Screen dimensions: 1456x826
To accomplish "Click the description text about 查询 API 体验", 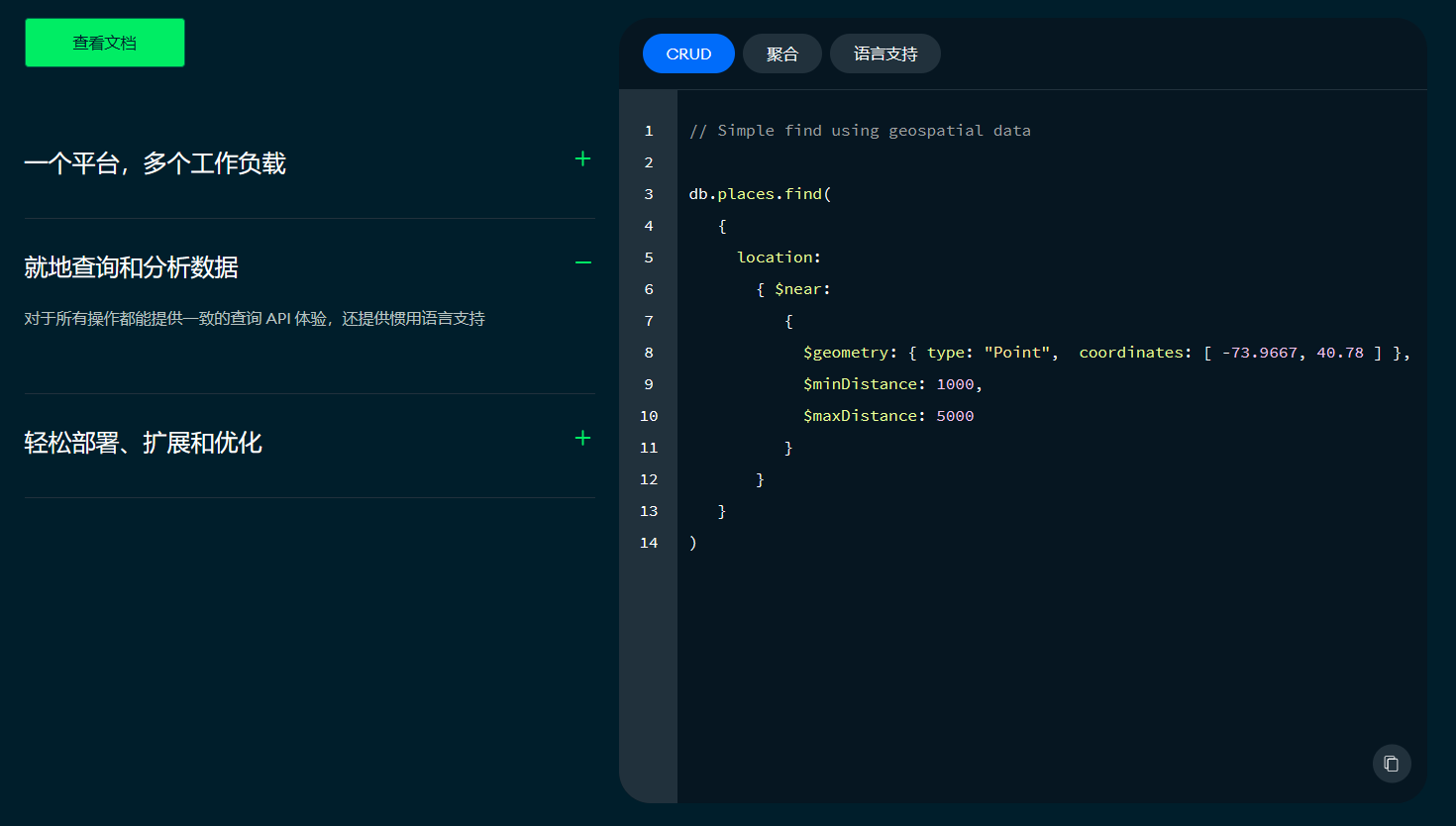I will (255, 319).
